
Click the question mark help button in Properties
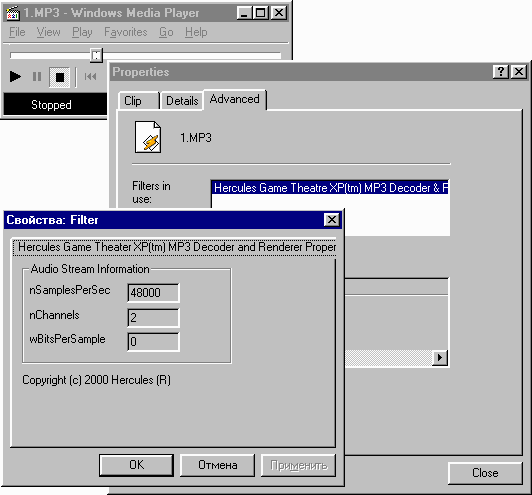pos(501,72)
